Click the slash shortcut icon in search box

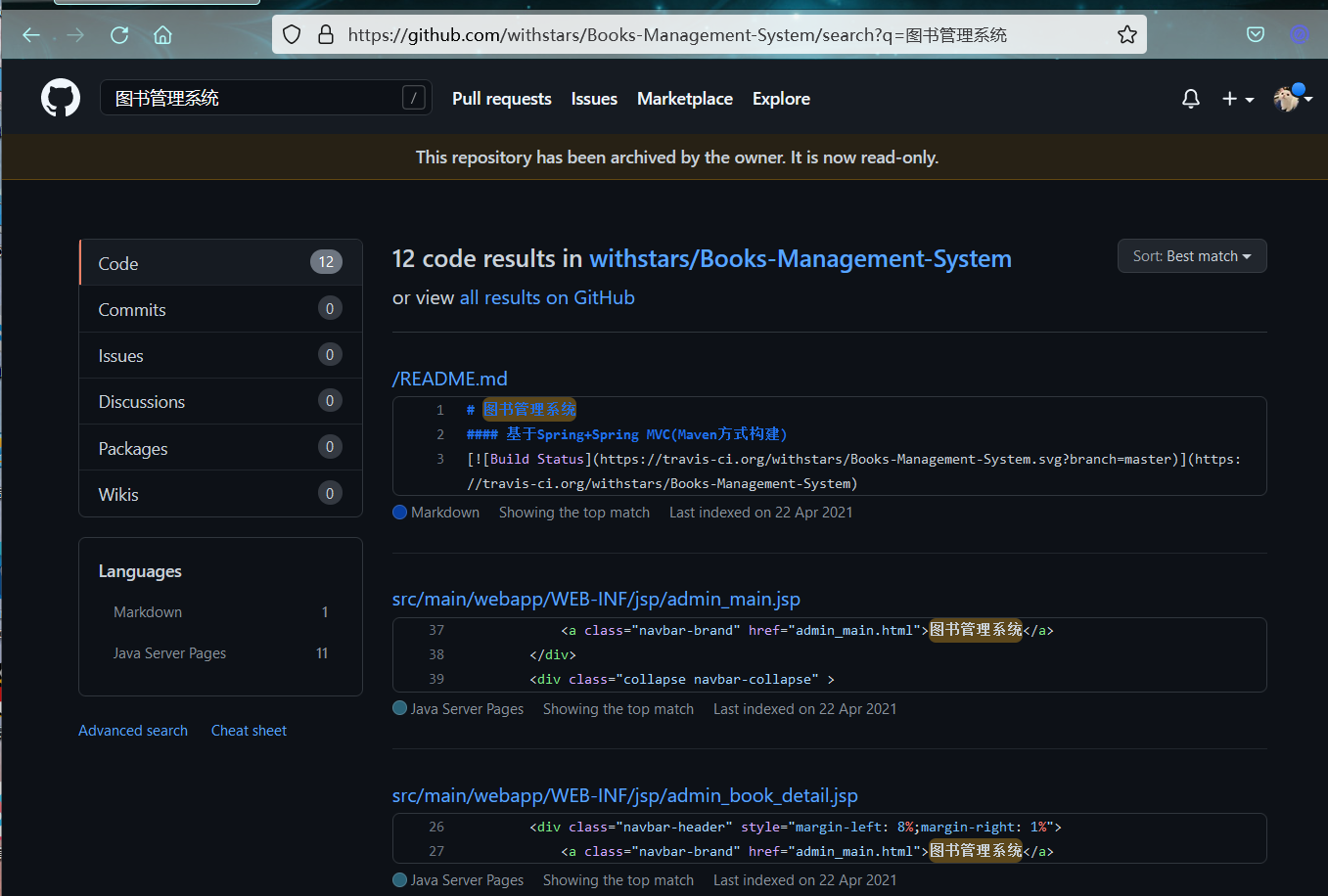click(414, 98)
